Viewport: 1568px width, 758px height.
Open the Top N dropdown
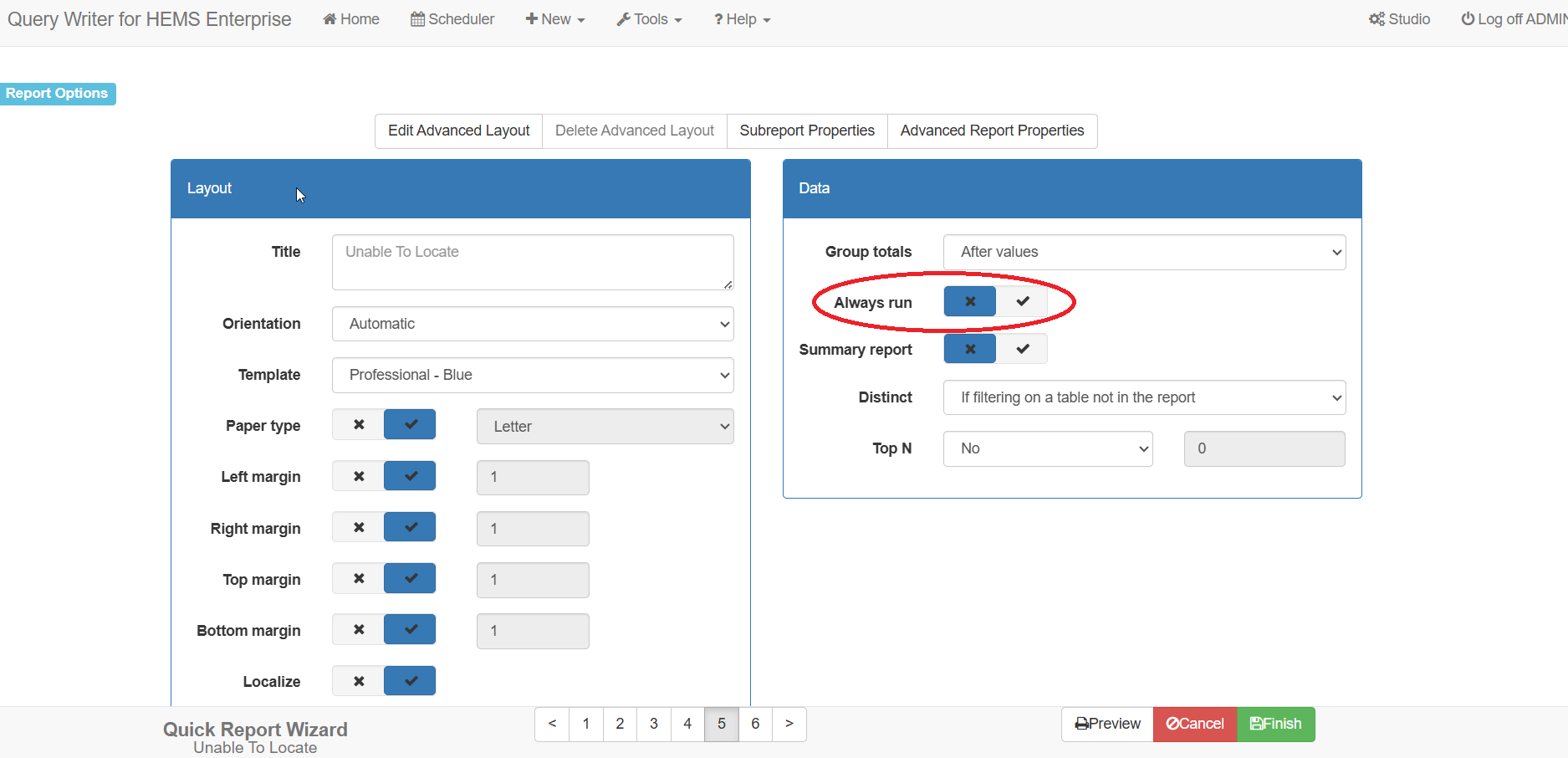(1048, 448)
